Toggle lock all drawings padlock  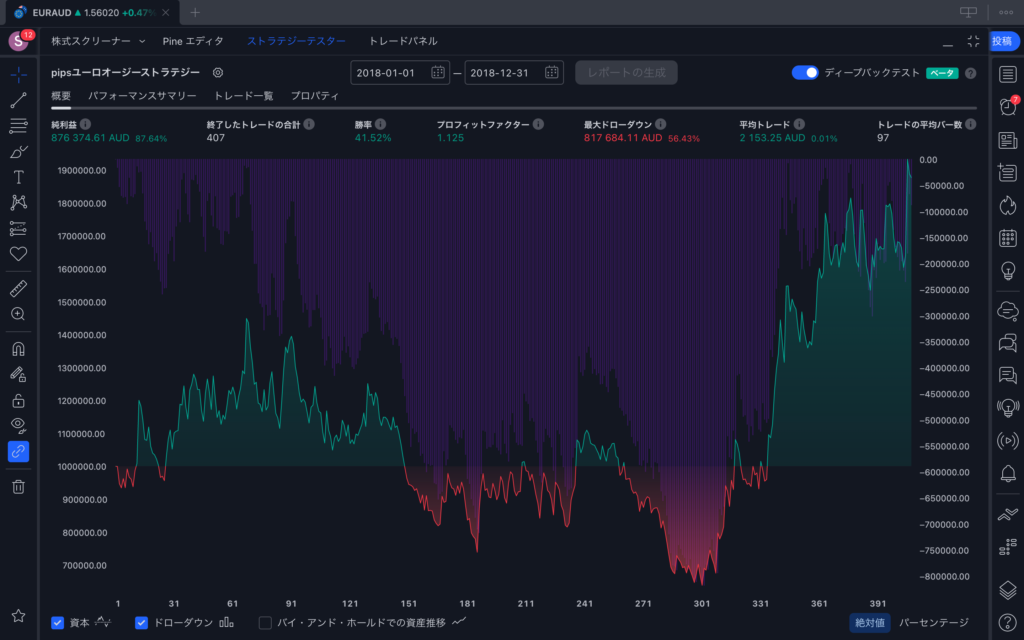point(18,400)
